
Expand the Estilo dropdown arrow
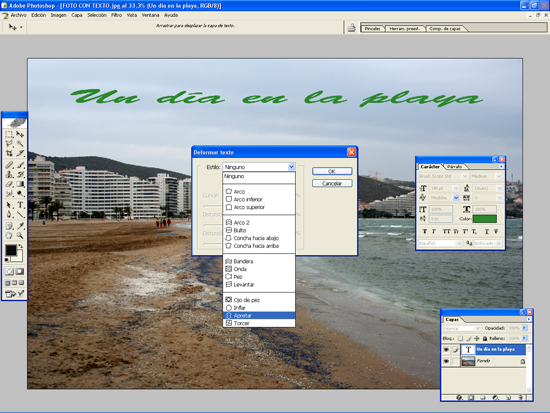click(x=291, y=167)
